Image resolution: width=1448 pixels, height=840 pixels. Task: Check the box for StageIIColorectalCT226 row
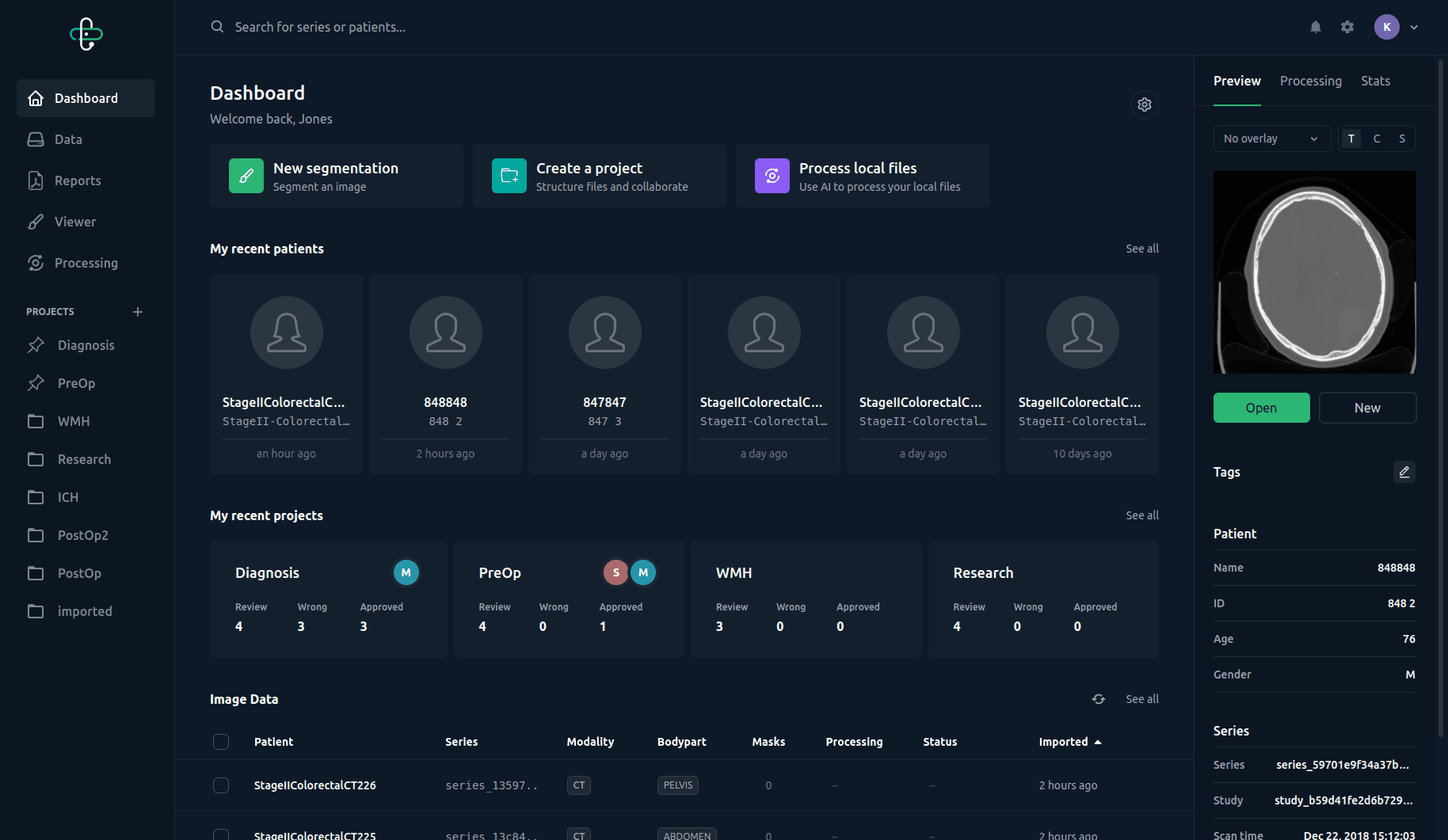[x=221, y=785]
